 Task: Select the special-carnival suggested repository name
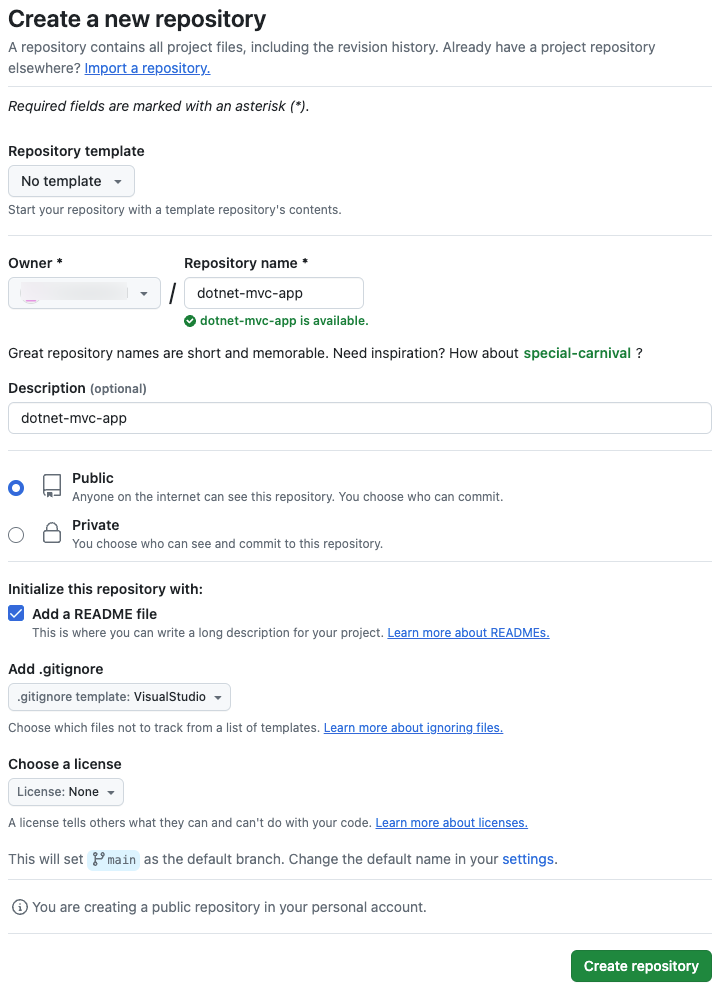point(575,353)
